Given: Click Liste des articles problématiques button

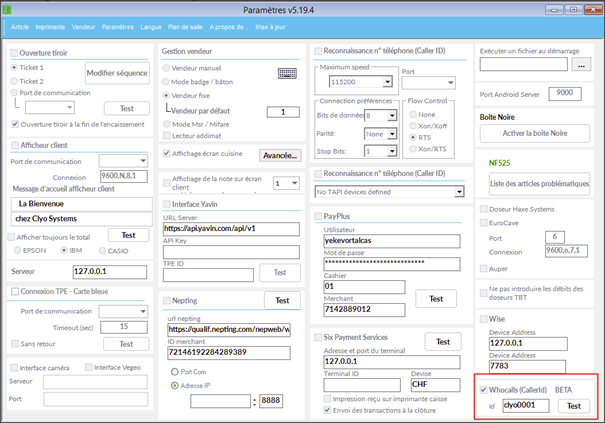Looking at the screenshot, I should point(540,184).
